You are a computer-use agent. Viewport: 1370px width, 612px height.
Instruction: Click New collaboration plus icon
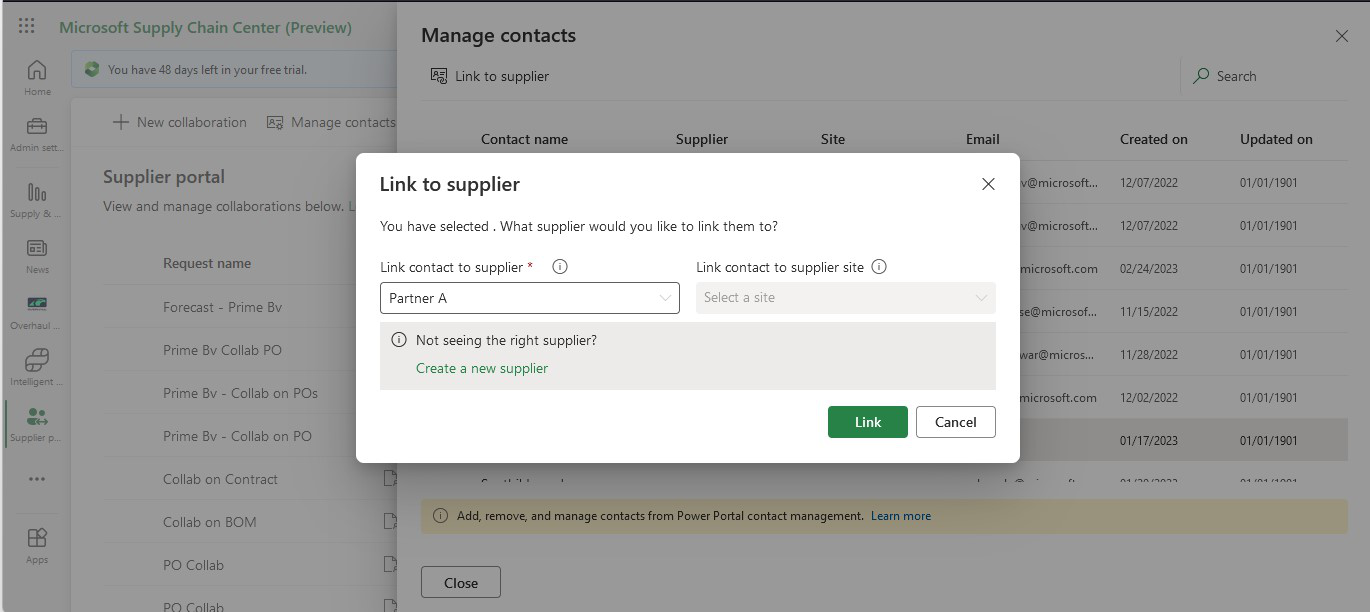120,122
